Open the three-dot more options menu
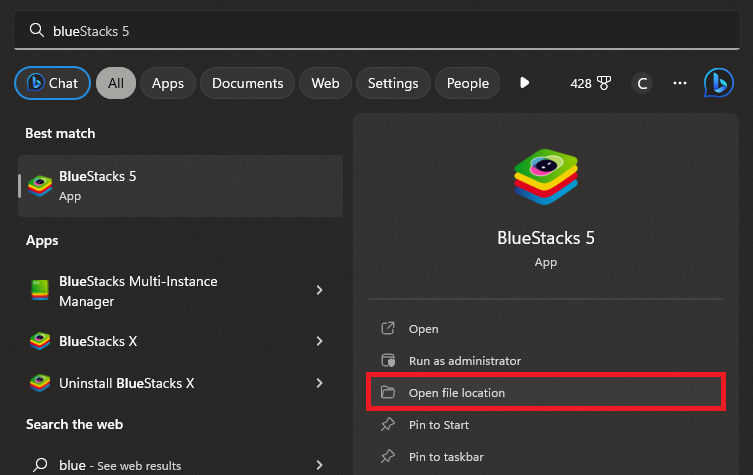Image resolution: width=753 pixels, height=475 pixels. point(680,83)
